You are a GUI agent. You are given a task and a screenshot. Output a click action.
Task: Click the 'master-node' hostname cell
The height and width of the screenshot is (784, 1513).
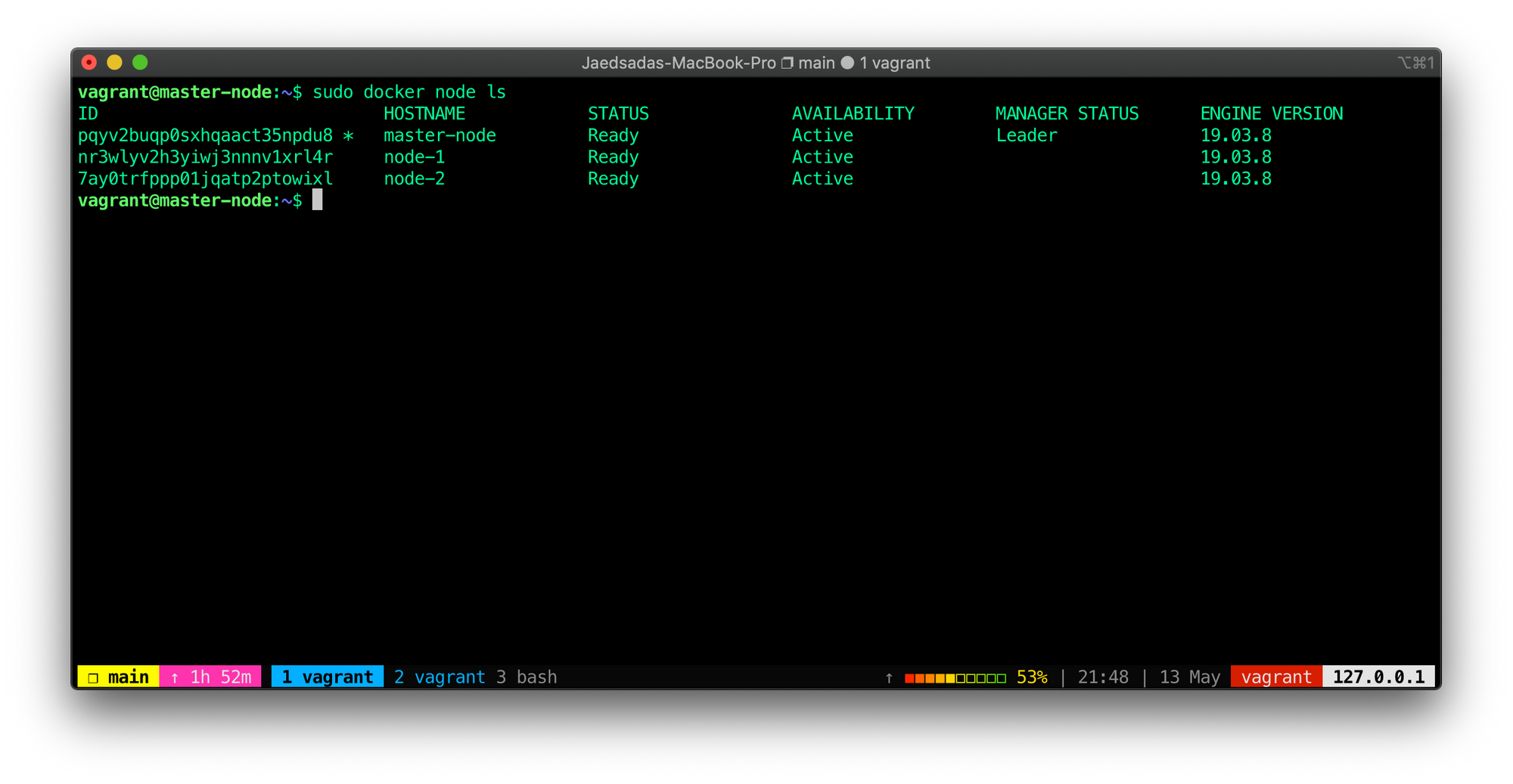click(x=440, y=136)
